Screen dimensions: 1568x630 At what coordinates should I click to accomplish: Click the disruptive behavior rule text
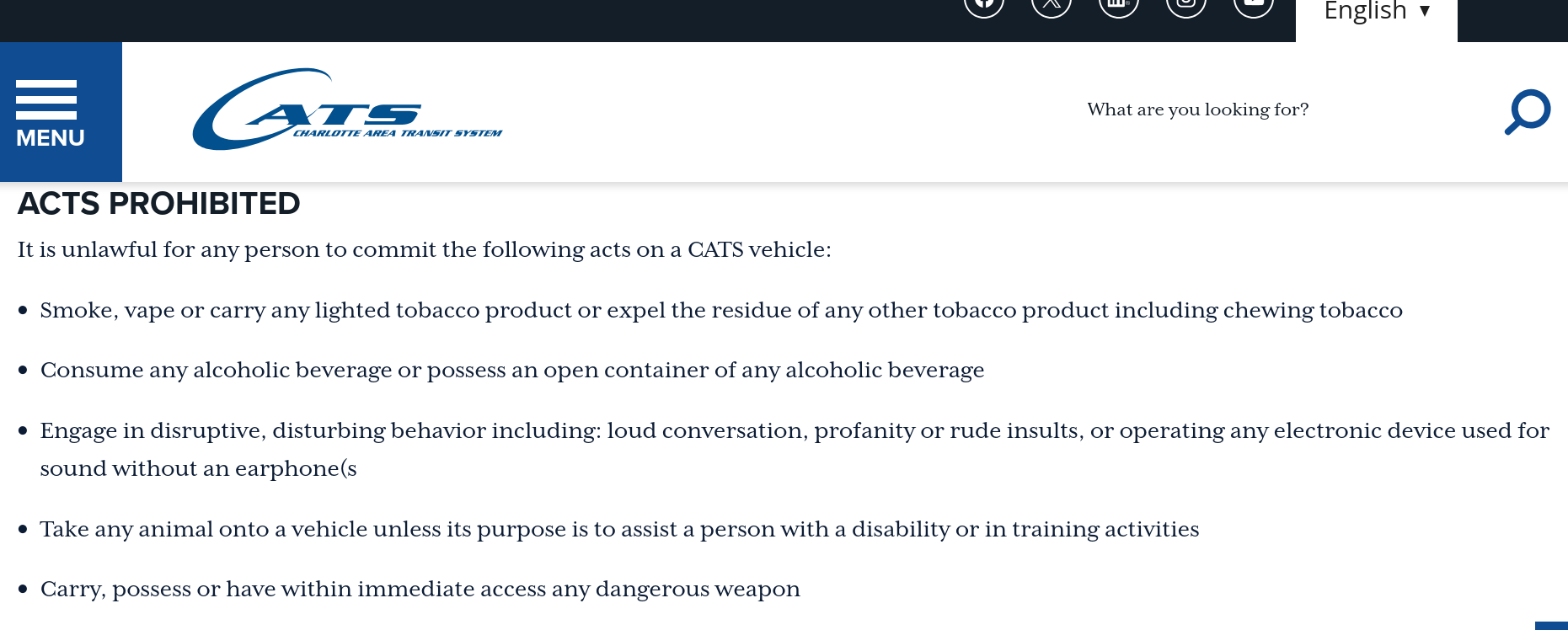(x=794, y=431)
